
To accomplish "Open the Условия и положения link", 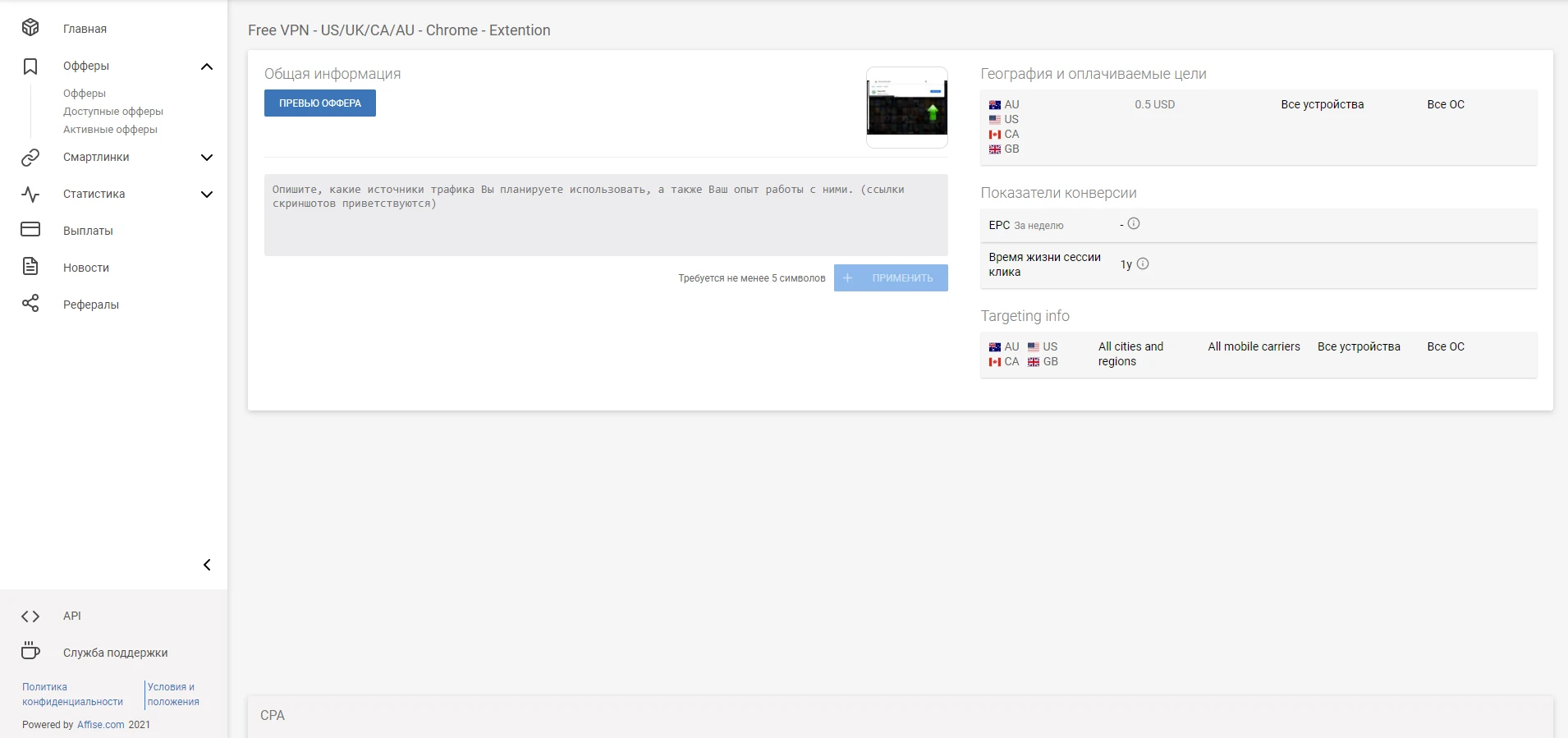I will pos(173,694).
